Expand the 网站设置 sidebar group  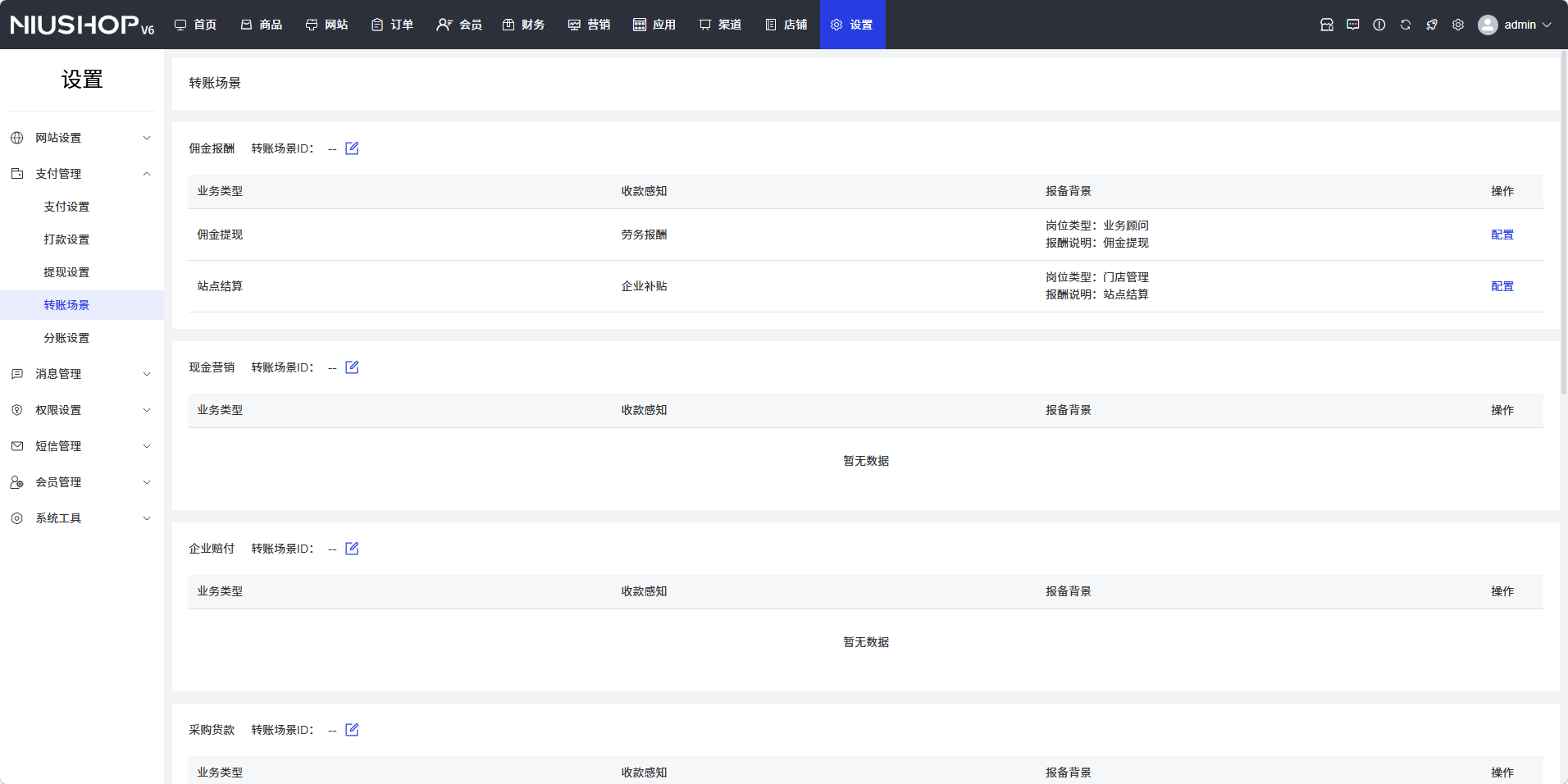point(81,138)
